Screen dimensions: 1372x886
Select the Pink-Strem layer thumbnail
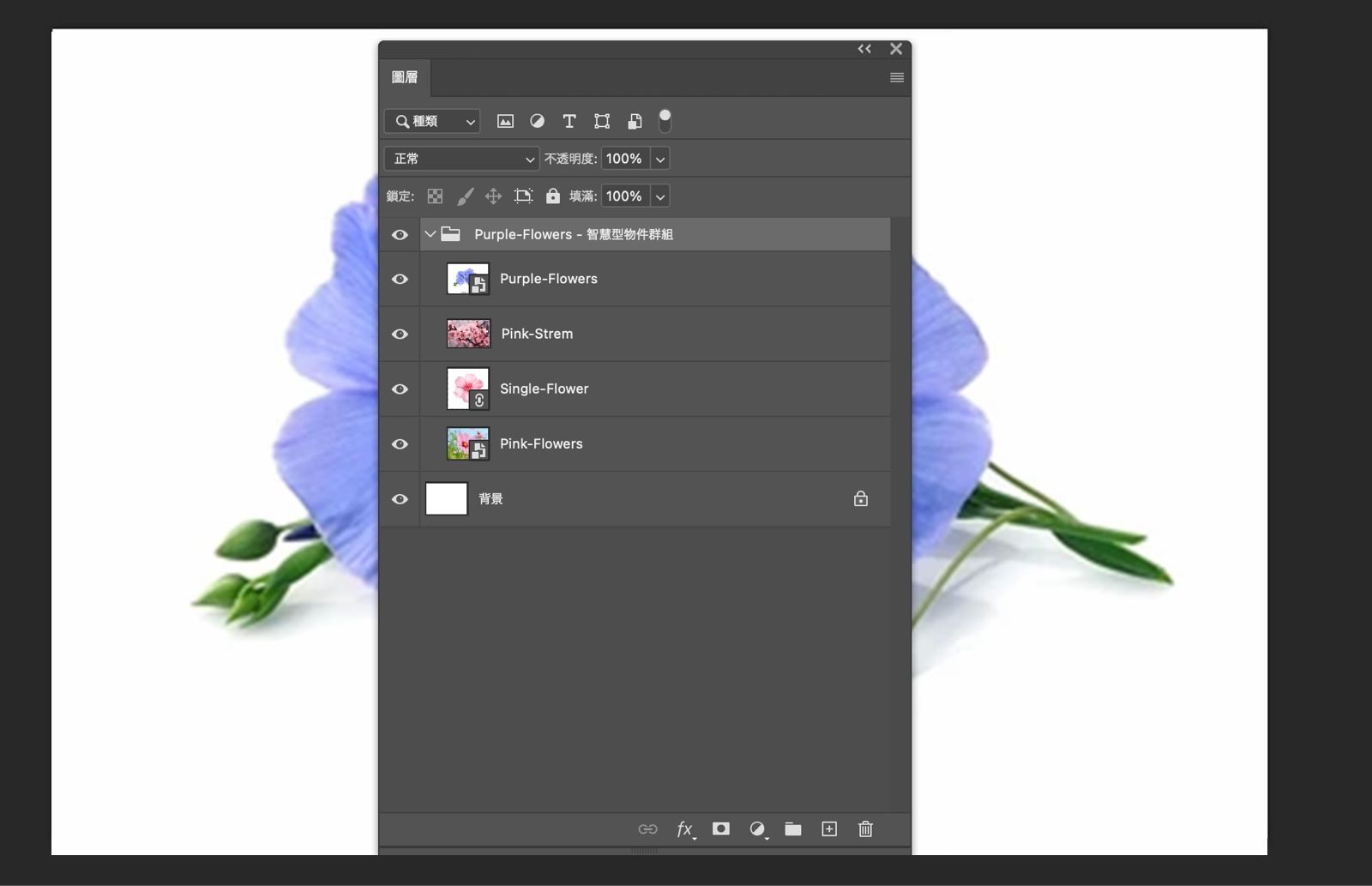(468, 334)
